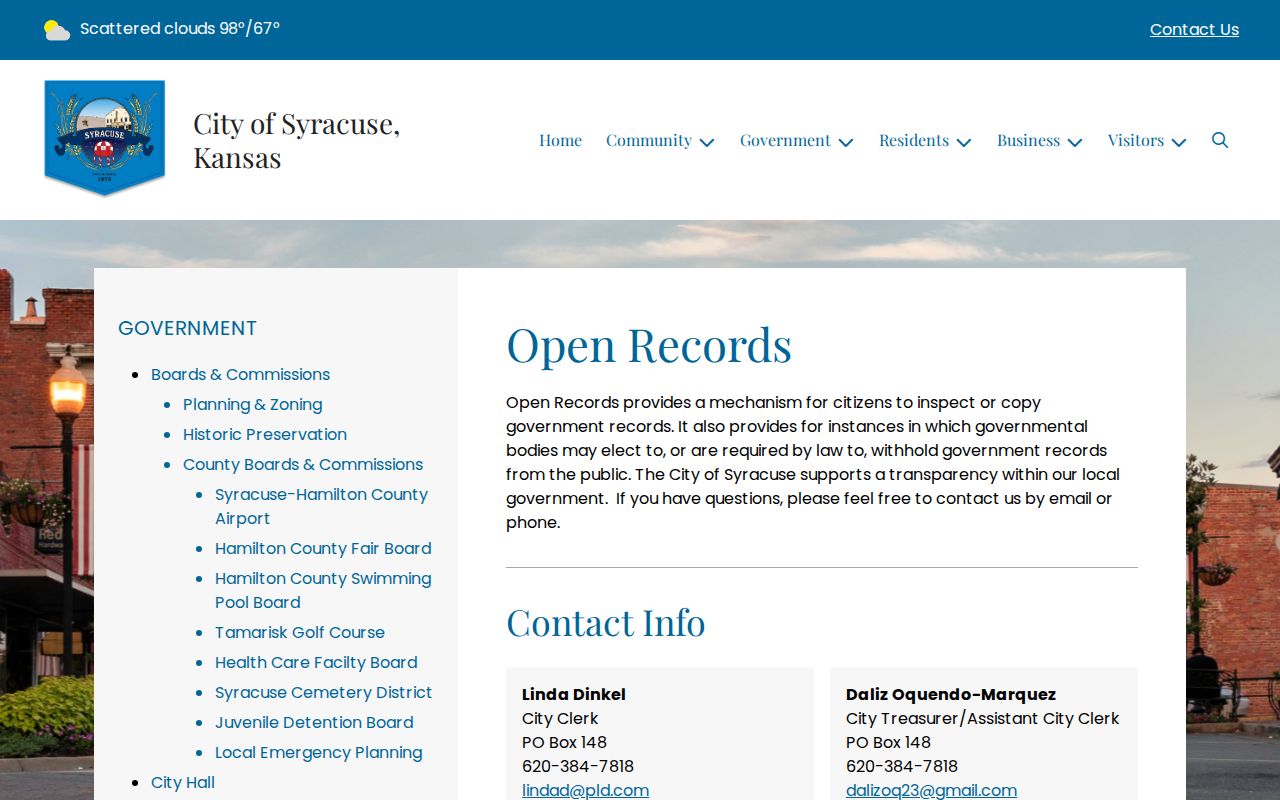Click the weather text 'Scattered clouds 98°/67°'
1280x800 pixels.
[180, 29]
